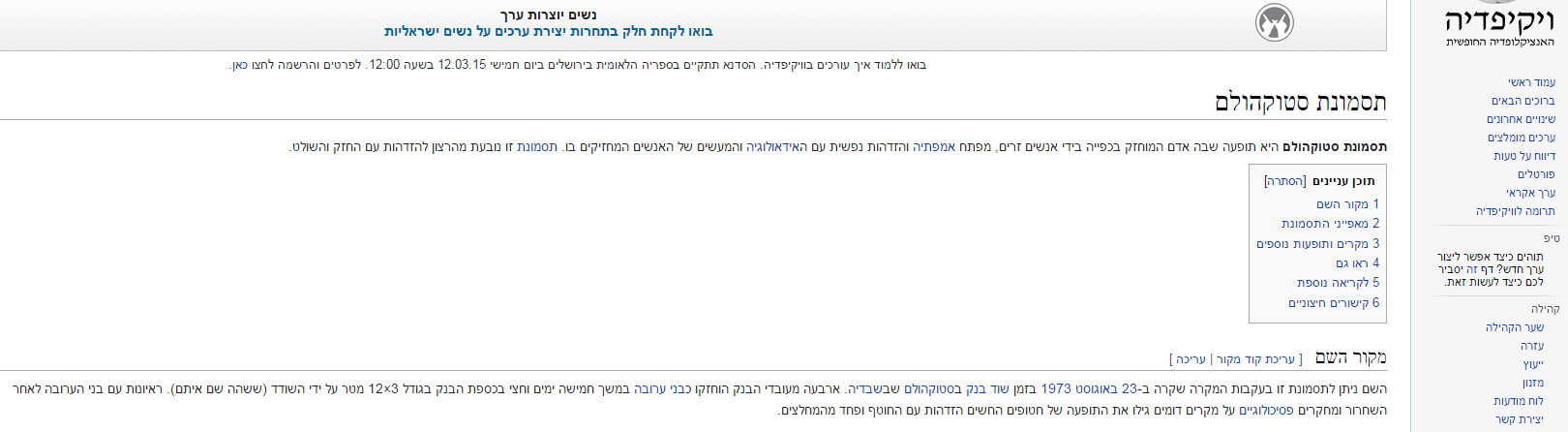Open the 1973 year link
Screen dimensions: 1568x432
click(1055, 389)
